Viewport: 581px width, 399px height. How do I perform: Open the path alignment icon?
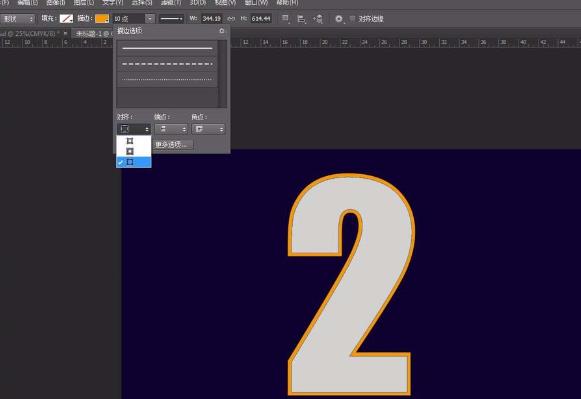coord(302,19)
